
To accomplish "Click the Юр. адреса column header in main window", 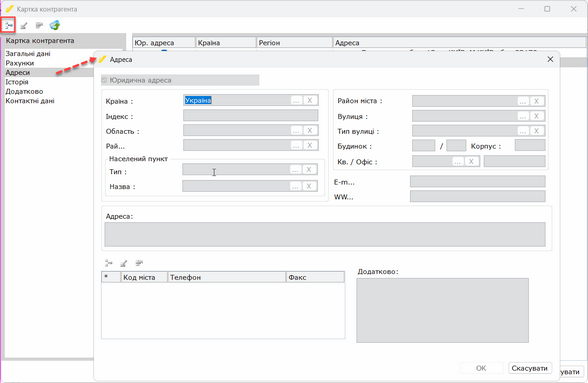I will coord(164,43).
